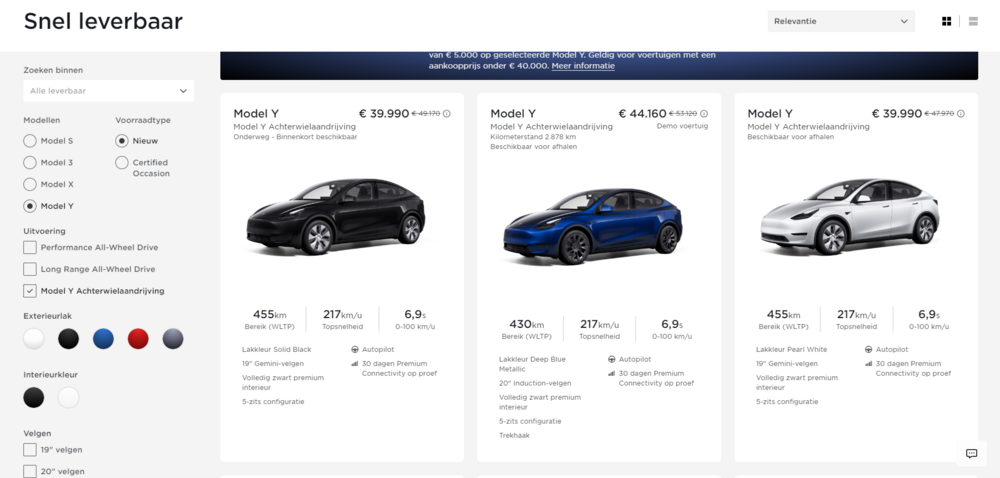Click struck-through price € 49.170
Viewport: 1000px width, 478px height.
pos(425,114)
